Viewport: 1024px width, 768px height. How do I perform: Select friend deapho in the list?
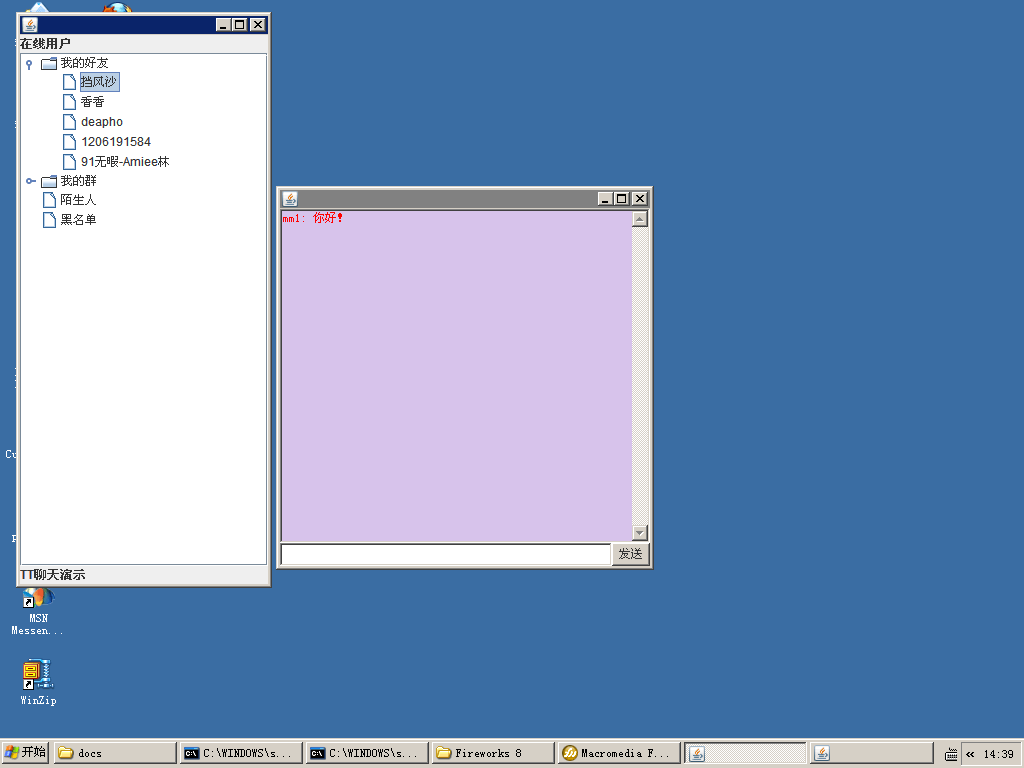pos(102,122)
